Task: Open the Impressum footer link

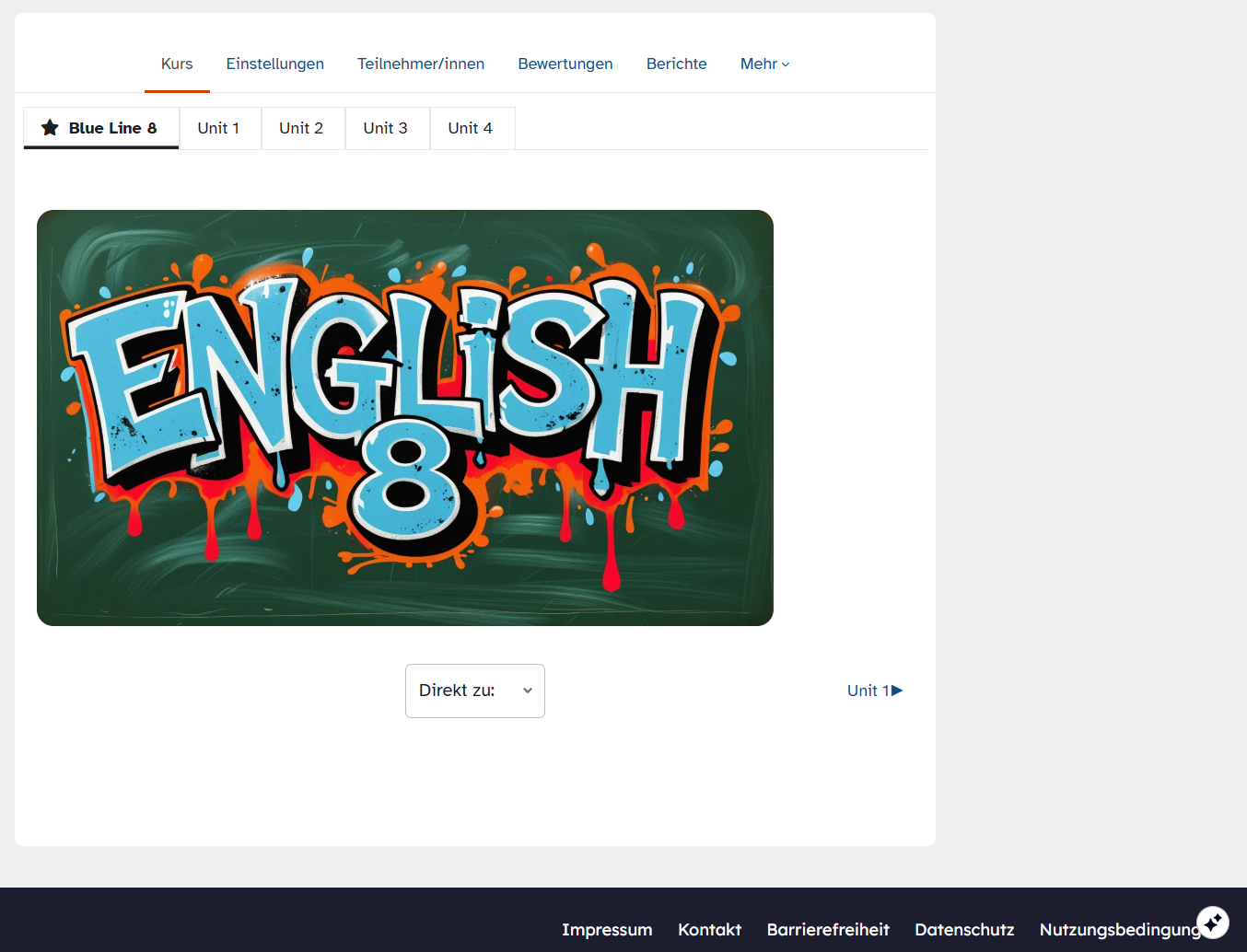Action: pos(607,930)
